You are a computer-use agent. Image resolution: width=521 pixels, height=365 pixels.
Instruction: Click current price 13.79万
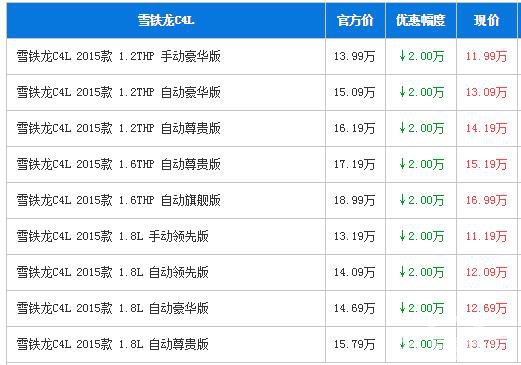[x=486, y=344]
